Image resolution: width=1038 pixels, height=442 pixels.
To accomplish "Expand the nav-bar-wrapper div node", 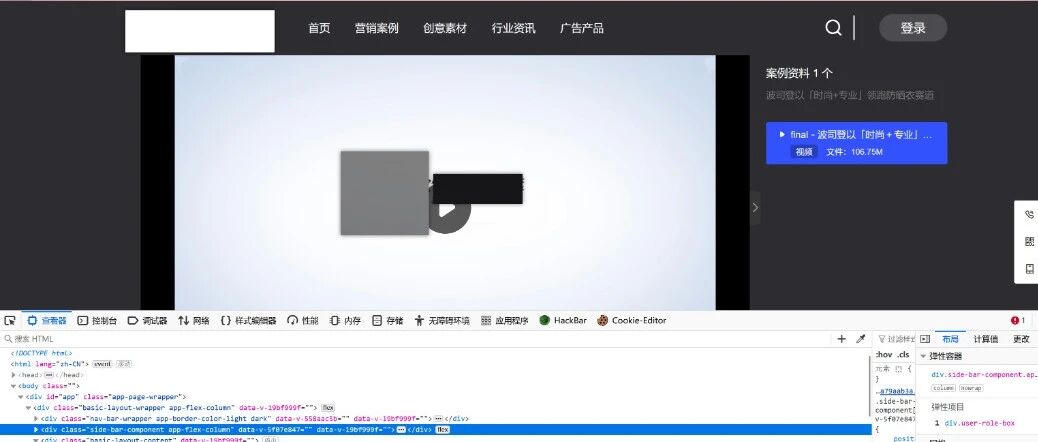I will pyautogui.click(x=36, y=419).
